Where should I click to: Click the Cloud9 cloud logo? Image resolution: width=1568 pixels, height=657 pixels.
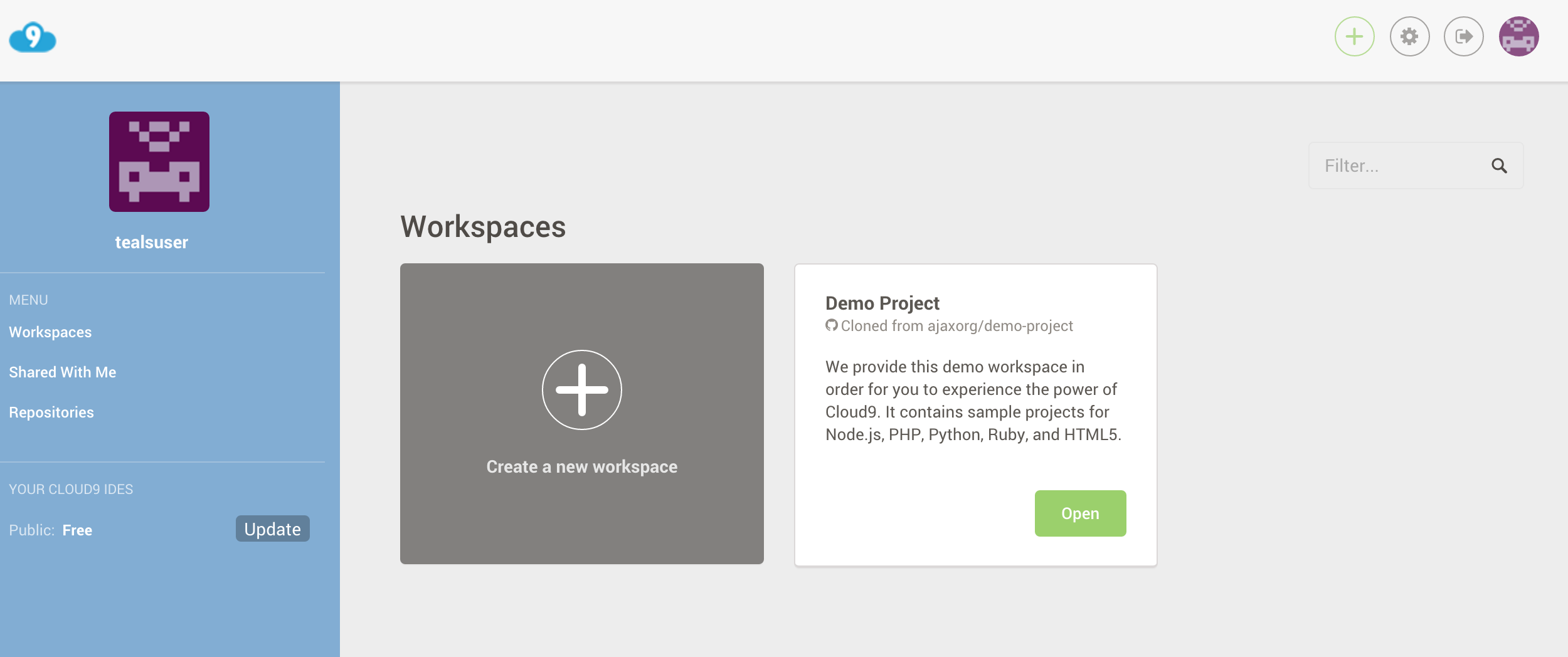33,38
